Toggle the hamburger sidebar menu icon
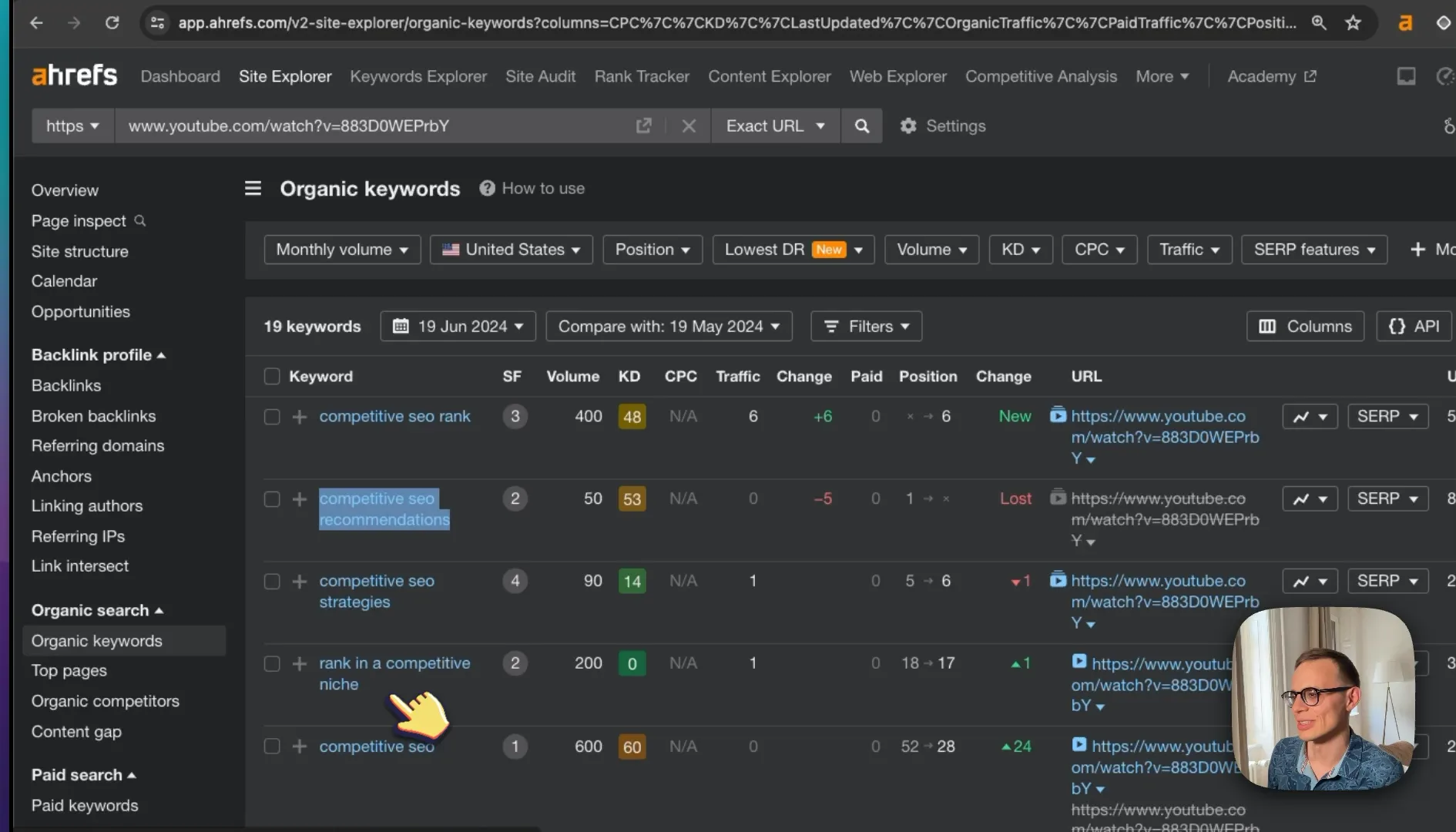This screenshot has height=832, width=1456. [253, 188]
